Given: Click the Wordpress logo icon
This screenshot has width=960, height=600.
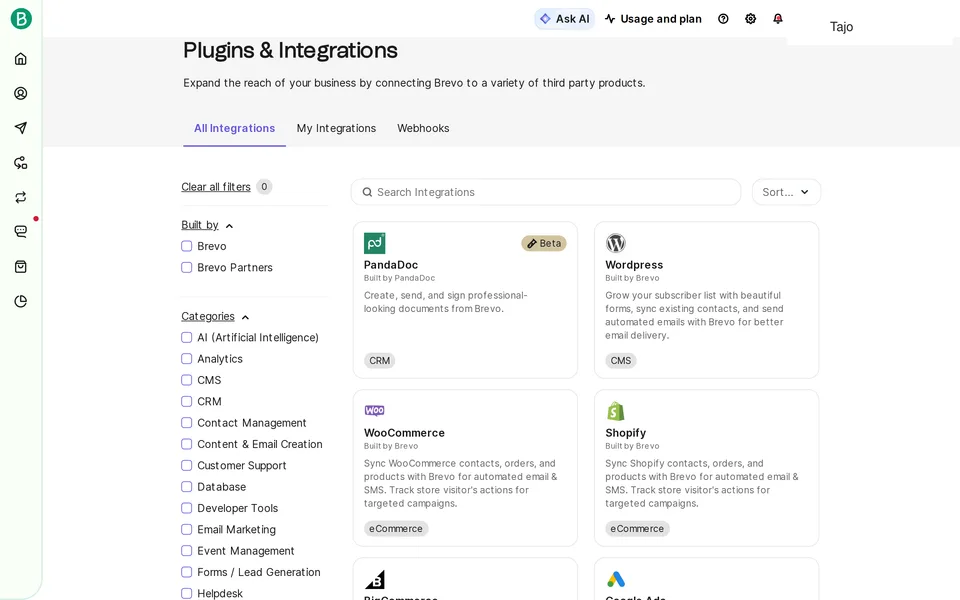Looking at the screenshot, I should (616, 243).
